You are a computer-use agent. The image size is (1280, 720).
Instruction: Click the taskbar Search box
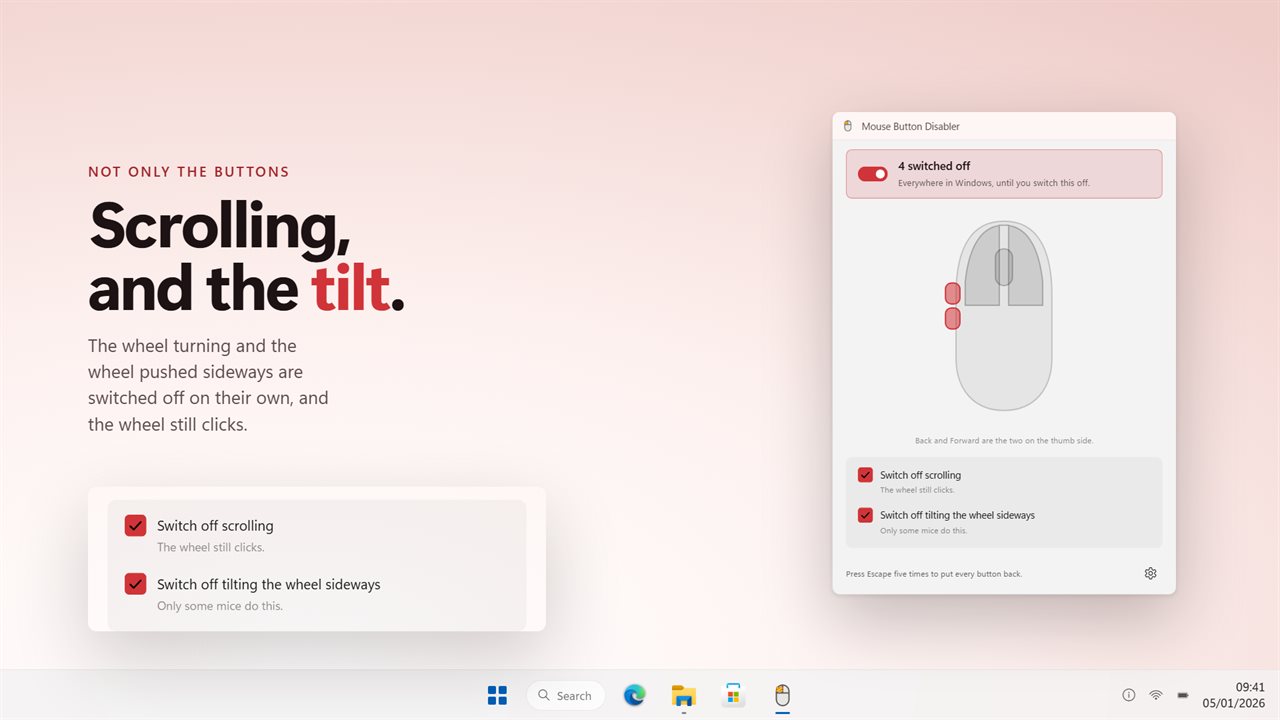566,695
